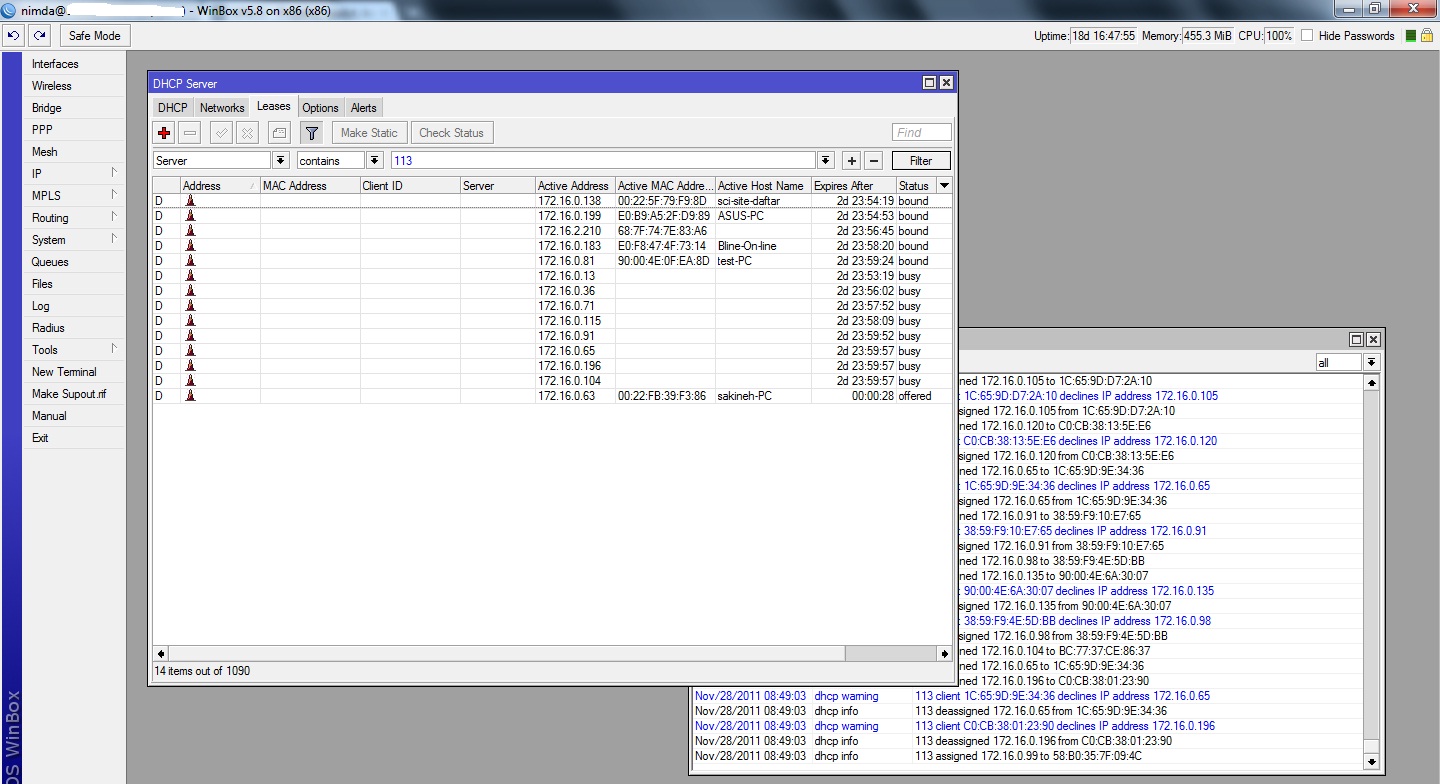1440x784 pixels.
Task: Remove filter condition with the minus button
Action: [x=873, y=161]
